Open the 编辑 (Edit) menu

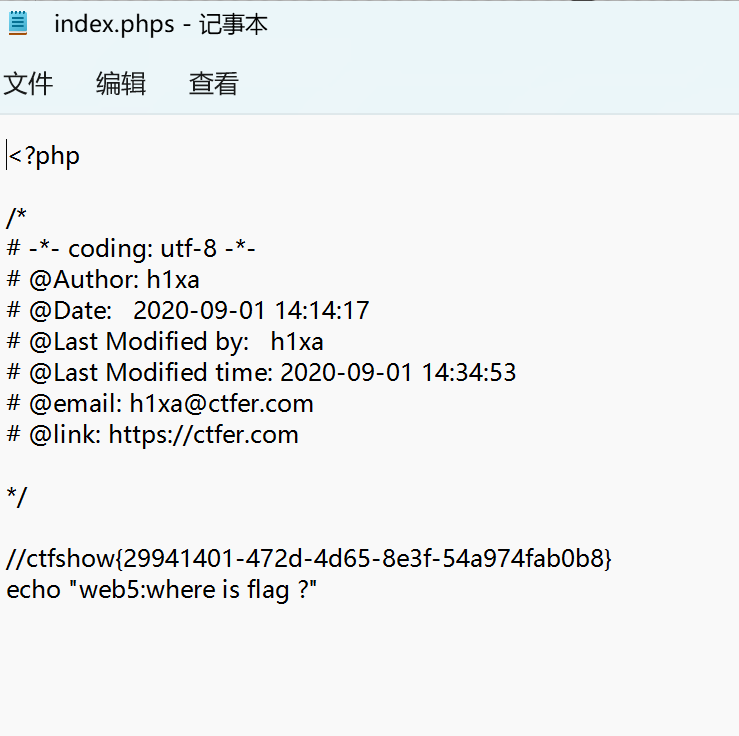click(x=121, y=84)
